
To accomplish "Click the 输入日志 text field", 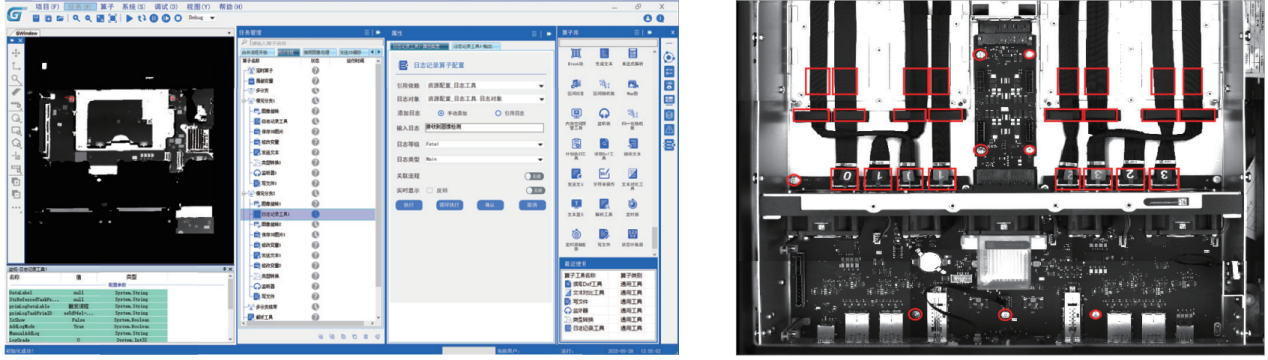I will point(484,127).
